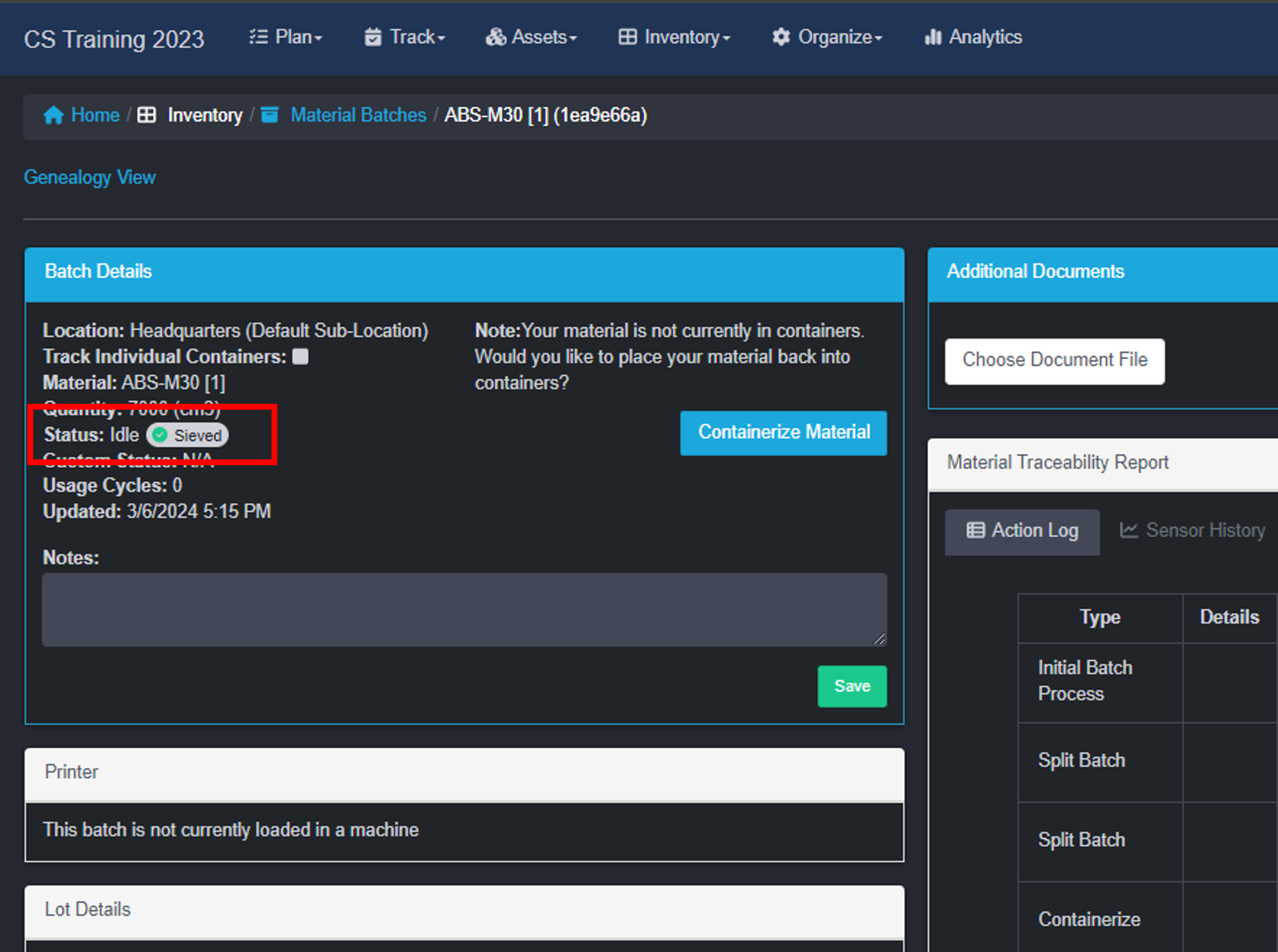Click the gear icon on the Organize menu
This screenshot has width=1278, height=952.
[x=781, y=37]
